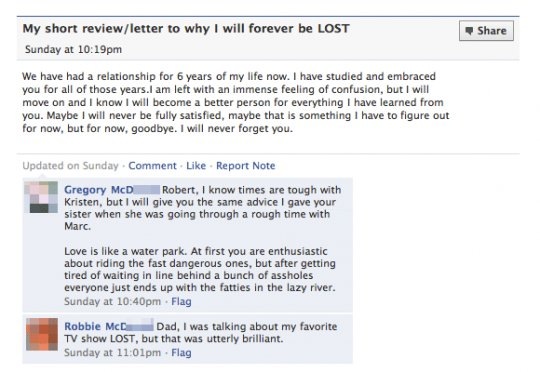
Task: Open Gregory McD's profile picture
Action: [42, 197]
